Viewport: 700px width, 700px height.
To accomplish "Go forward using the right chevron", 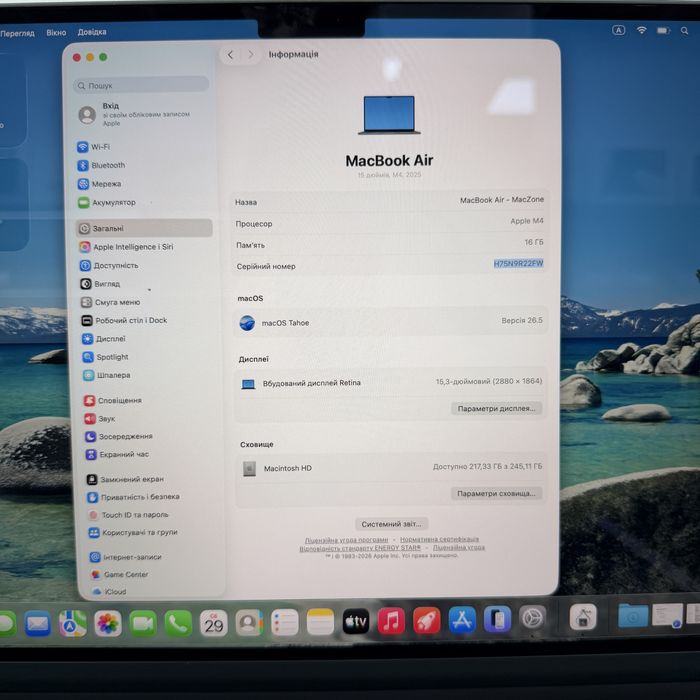I will [x=251, y=55].
